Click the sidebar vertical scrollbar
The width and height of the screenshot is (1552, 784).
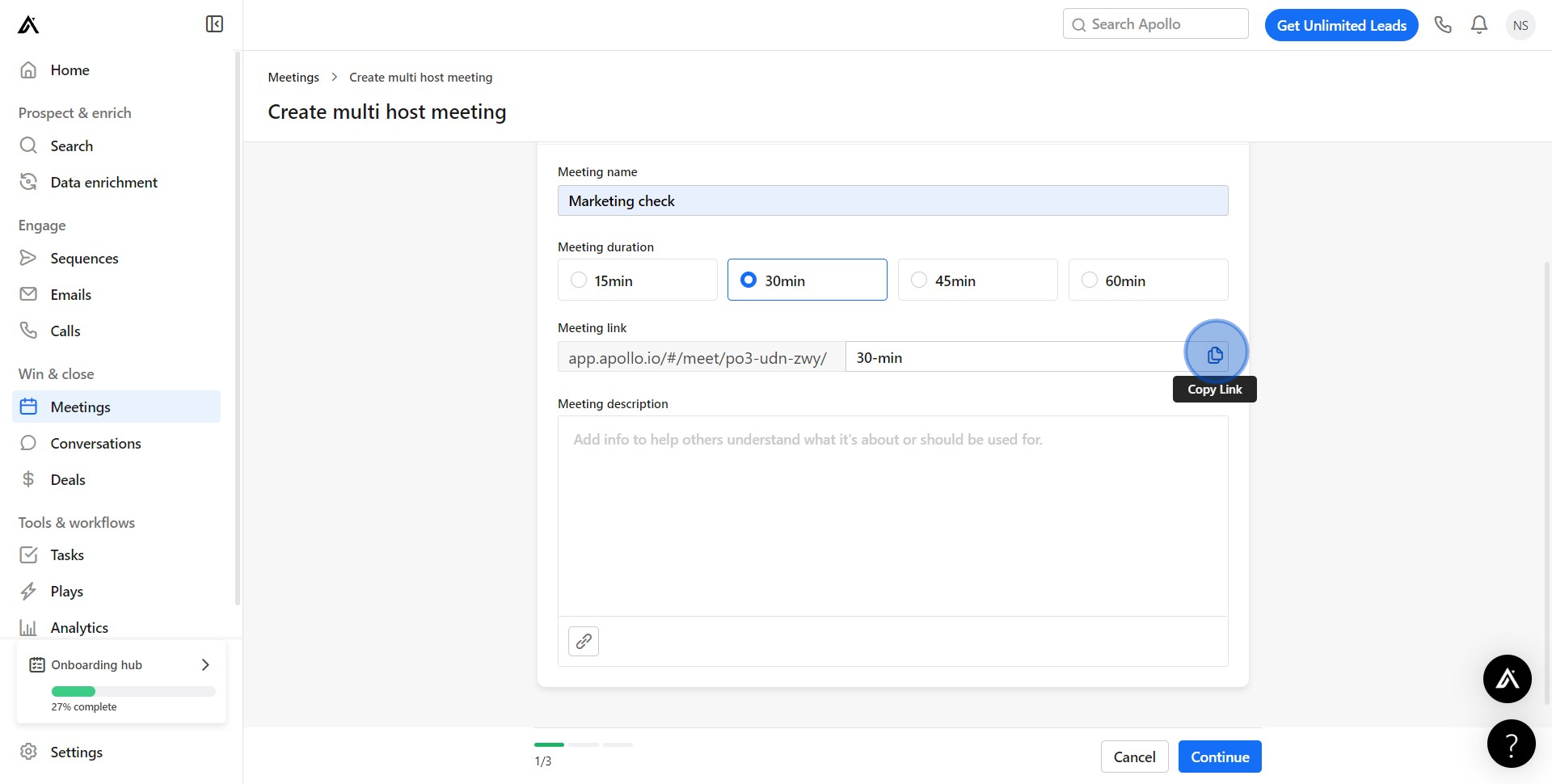point(238,327)
